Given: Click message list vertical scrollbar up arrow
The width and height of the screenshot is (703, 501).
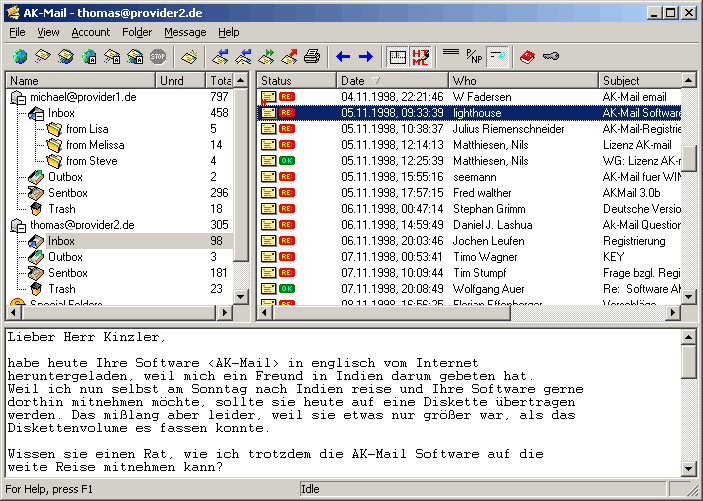Looking at the screenshot, I should click(x=689, y=81).
